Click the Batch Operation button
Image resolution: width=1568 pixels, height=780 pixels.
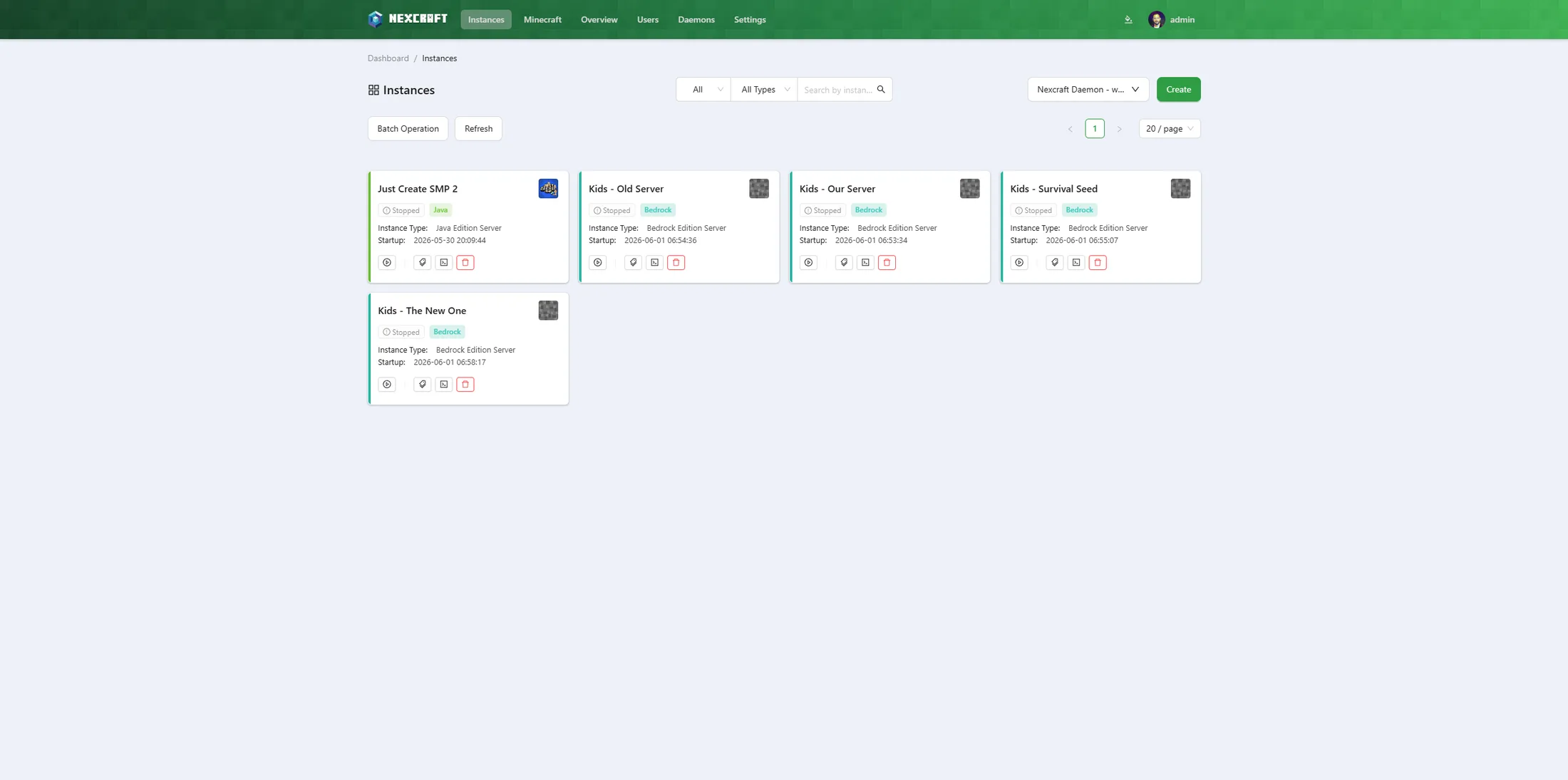(x=408, y=128)
